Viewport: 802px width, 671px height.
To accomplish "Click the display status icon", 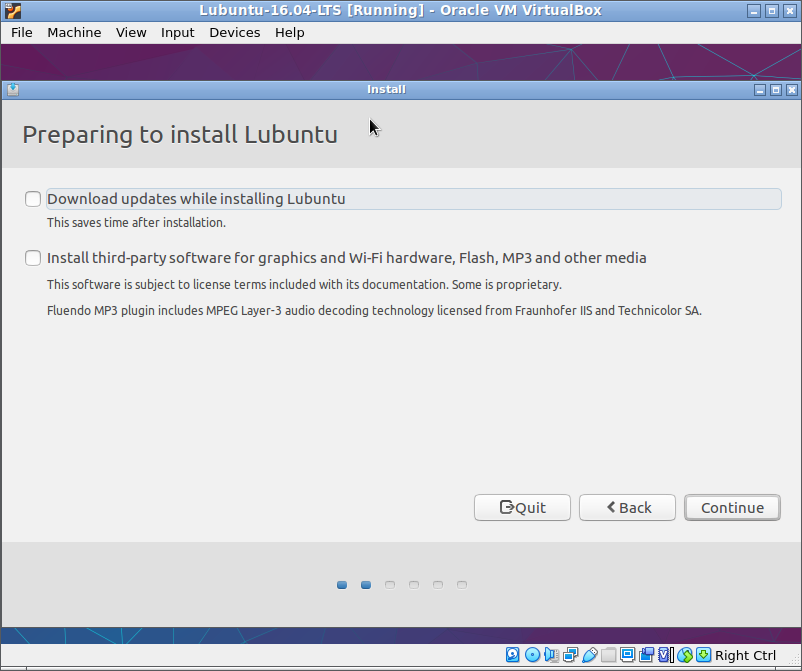I will coord(628,655).
